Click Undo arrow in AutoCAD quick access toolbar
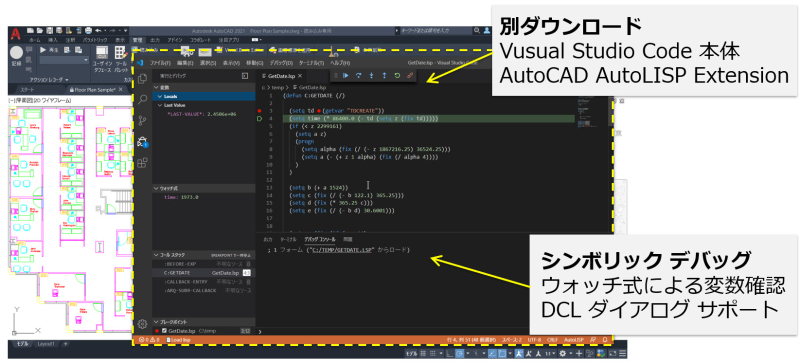 (98, 31)
